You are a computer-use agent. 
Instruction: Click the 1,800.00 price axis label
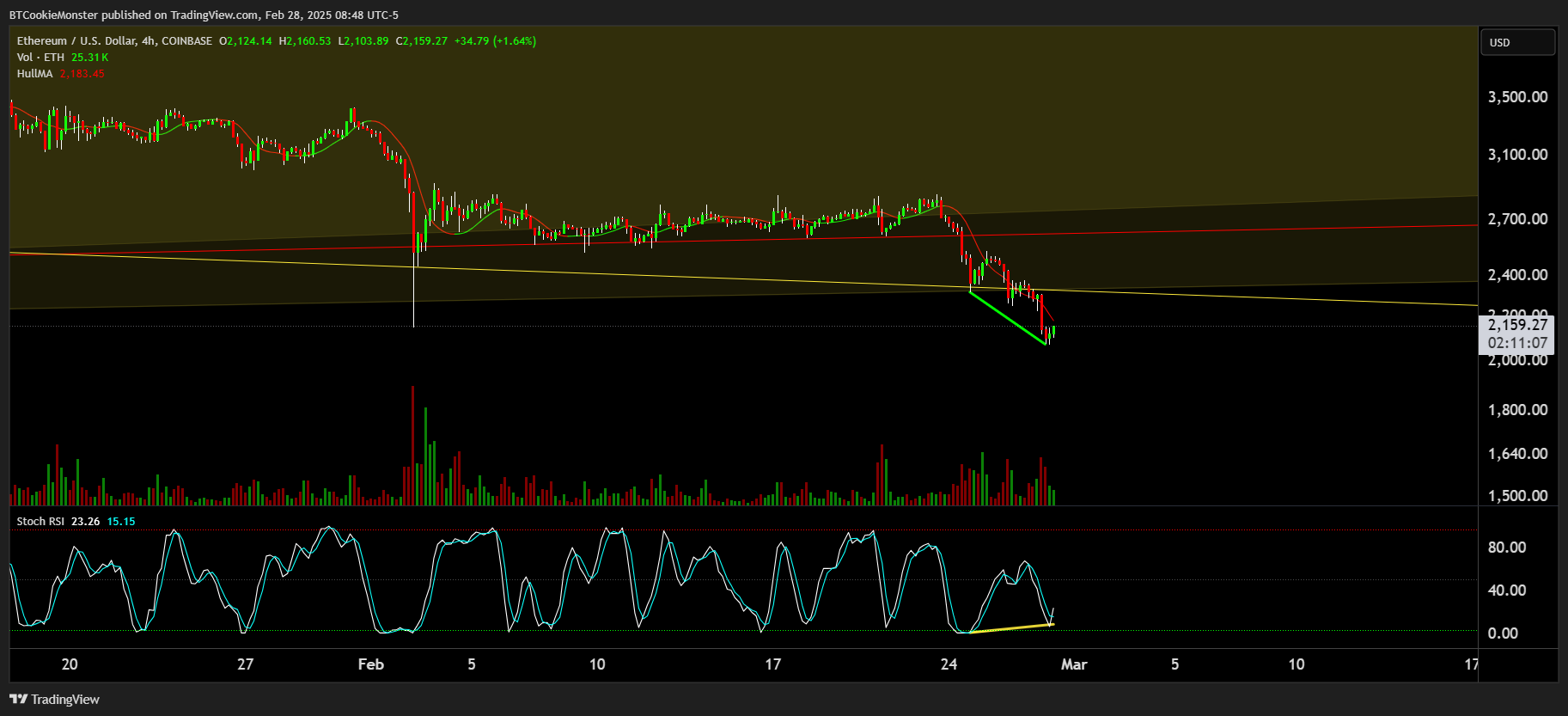(1517, 410)
